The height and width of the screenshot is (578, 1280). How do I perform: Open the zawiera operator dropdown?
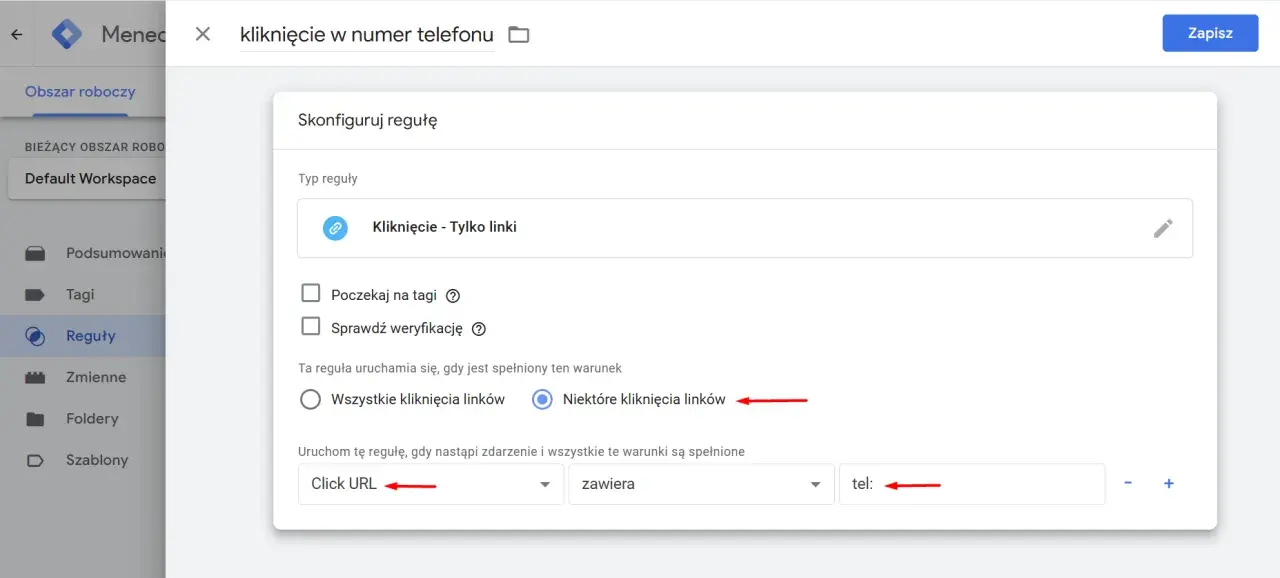tap(701, 484)
